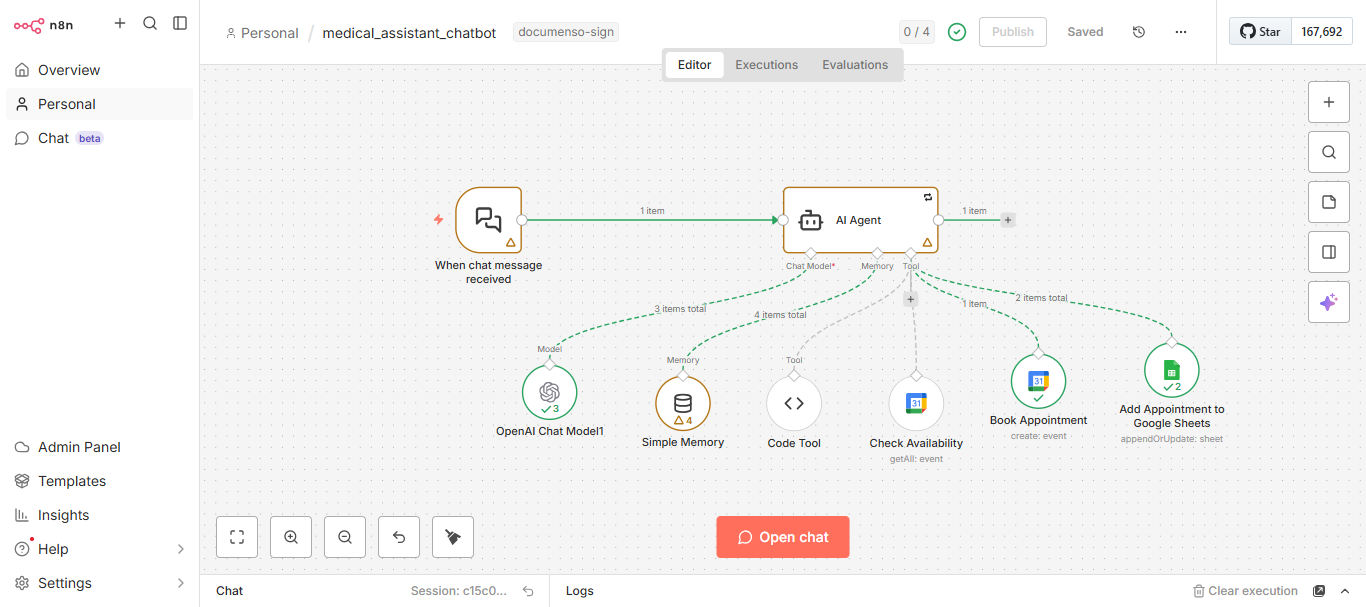Image resolution: width=1366 pixels, height=607 pixels.
Task: Switch to the Evaluations tab
Action: click(855, 65)
